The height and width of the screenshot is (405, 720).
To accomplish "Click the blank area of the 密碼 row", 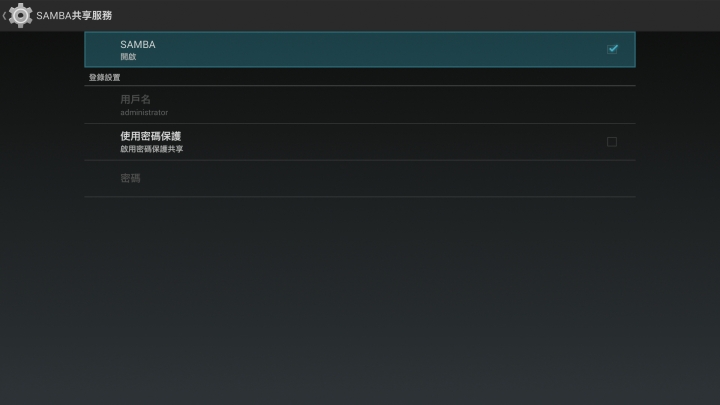I will 390,179.
